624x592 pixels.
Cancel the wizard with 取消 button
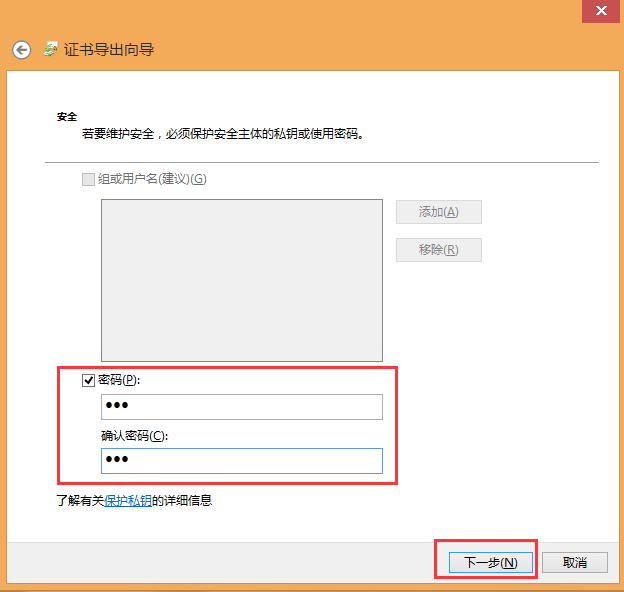click(x=575, y=562)
